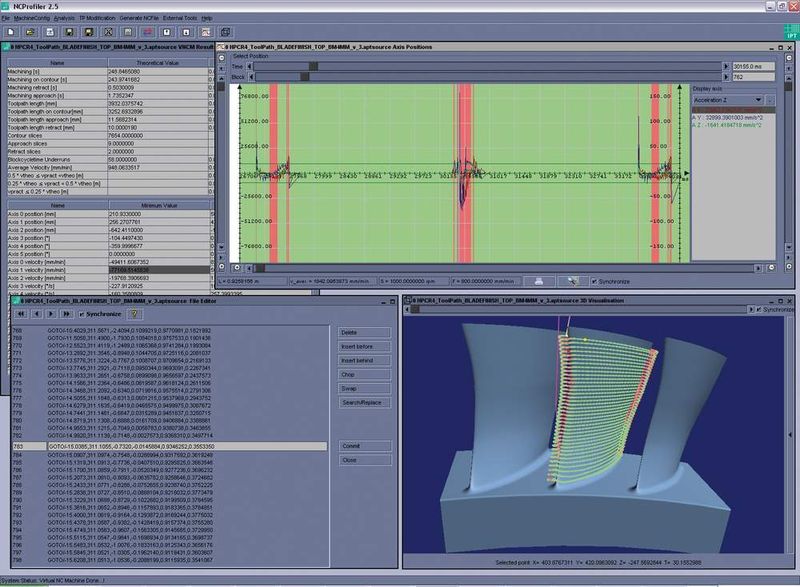This screenshot has width=800, height=587.
Task: Click the Commit button
Action: (364, 446)
